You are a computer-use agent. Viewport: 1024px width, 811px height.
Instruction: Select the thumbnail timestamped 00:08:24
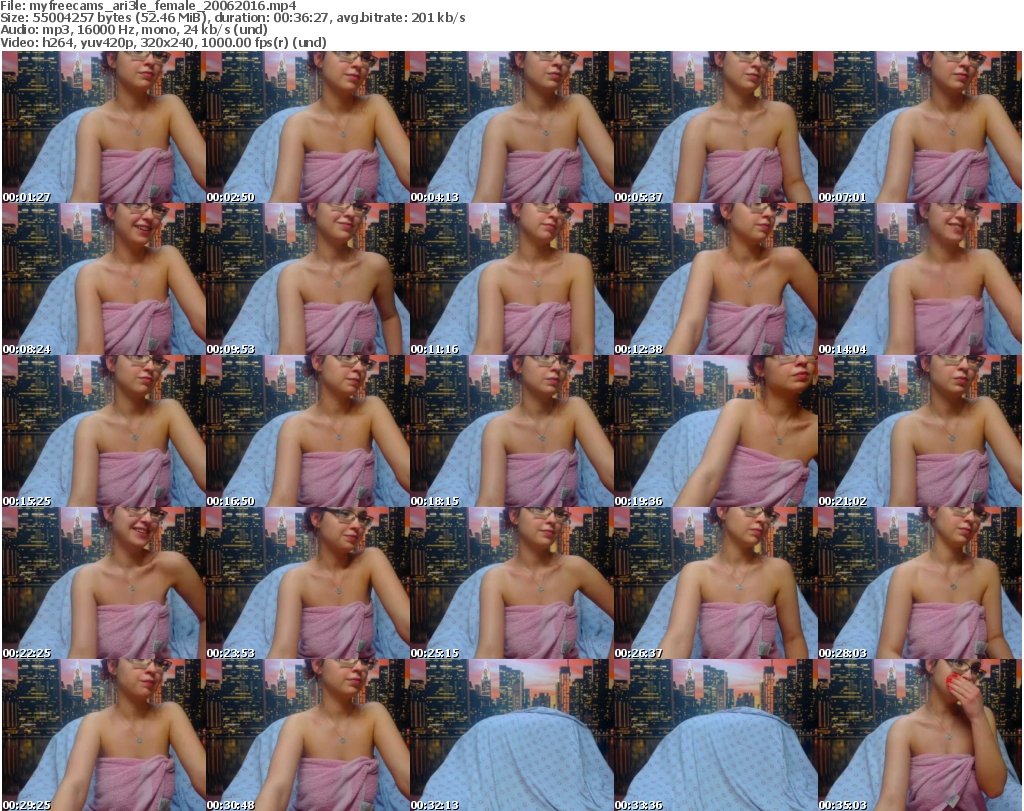(104, 279)
